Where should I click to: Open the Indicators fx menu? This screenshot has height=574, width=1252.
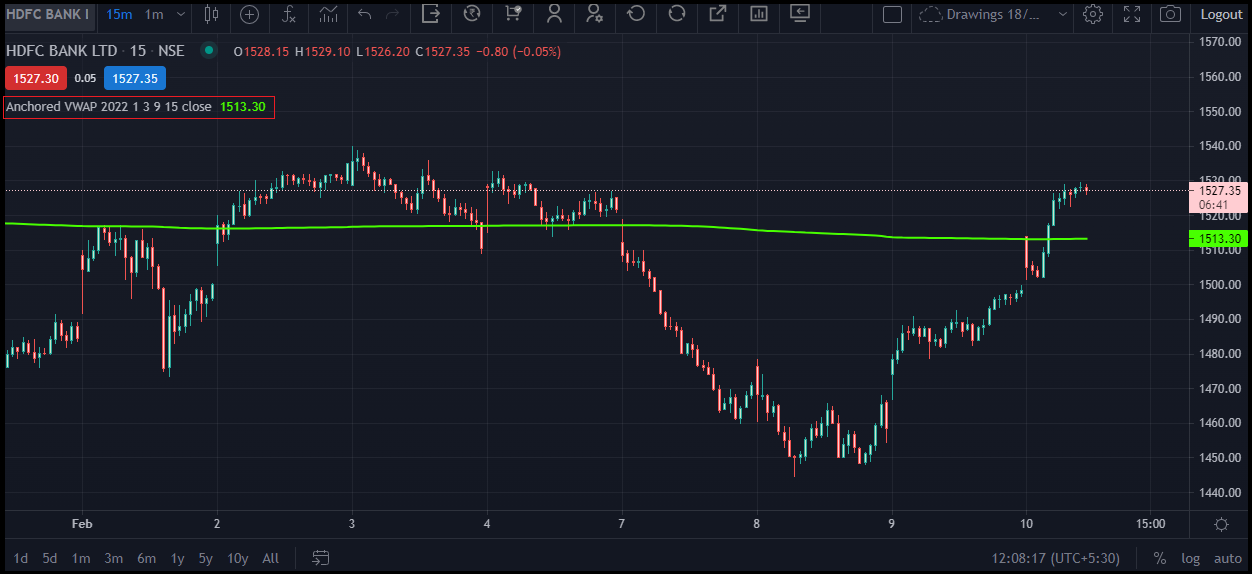[x=288, y=14]
